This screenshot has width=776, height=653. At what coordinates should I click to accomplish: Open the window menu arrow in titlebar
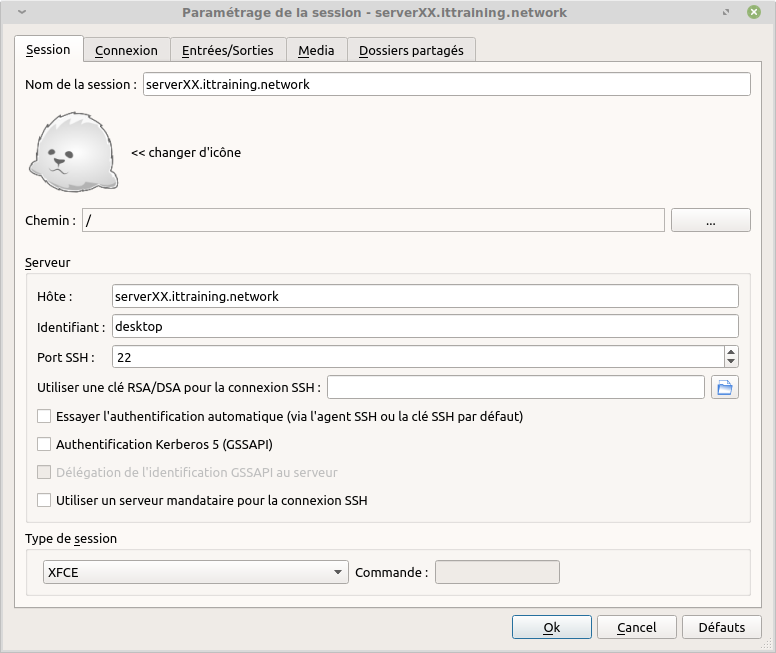(22, 13)
